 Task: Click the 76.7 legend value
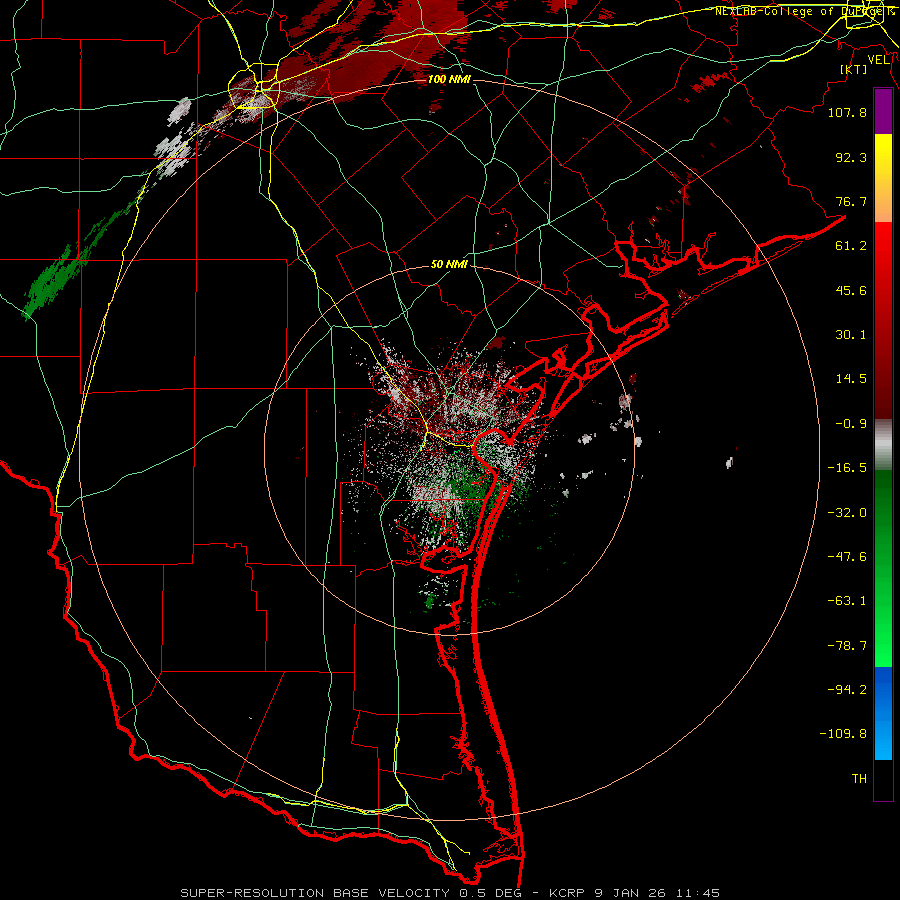click(x=851, y=201)
